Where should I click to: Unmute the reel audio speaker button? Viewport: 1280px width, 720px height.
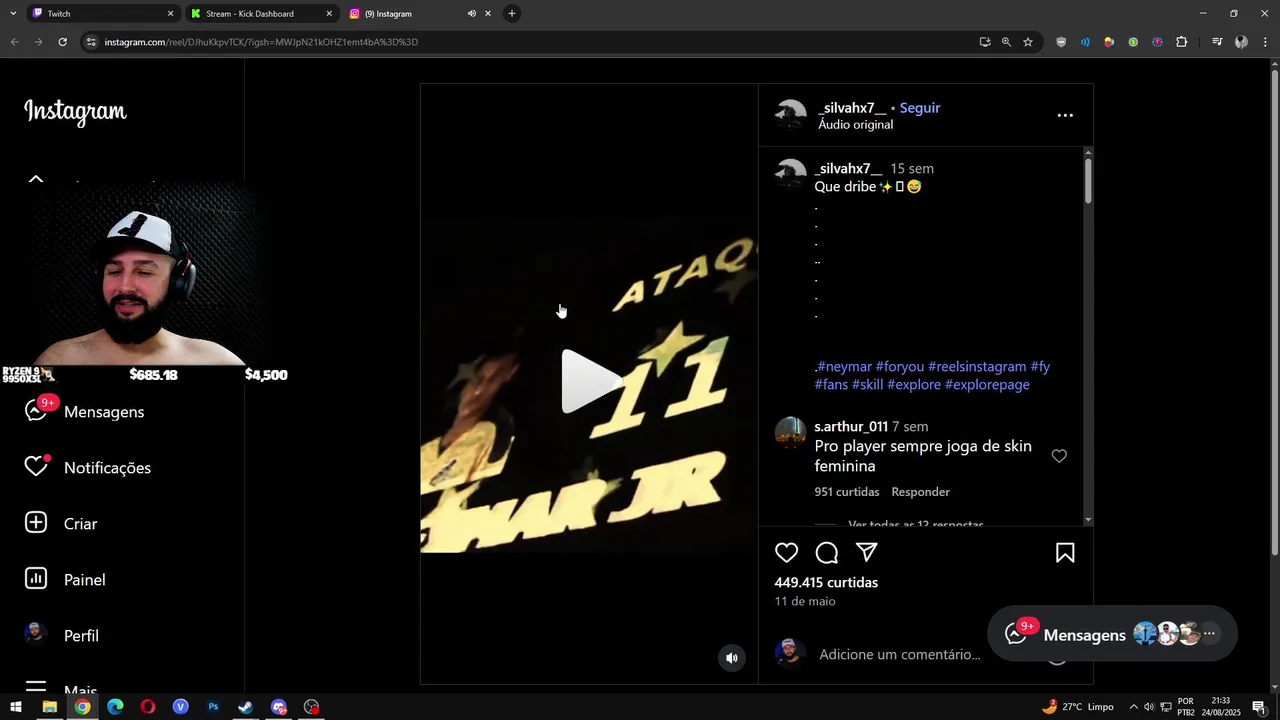tap(732, 657)
